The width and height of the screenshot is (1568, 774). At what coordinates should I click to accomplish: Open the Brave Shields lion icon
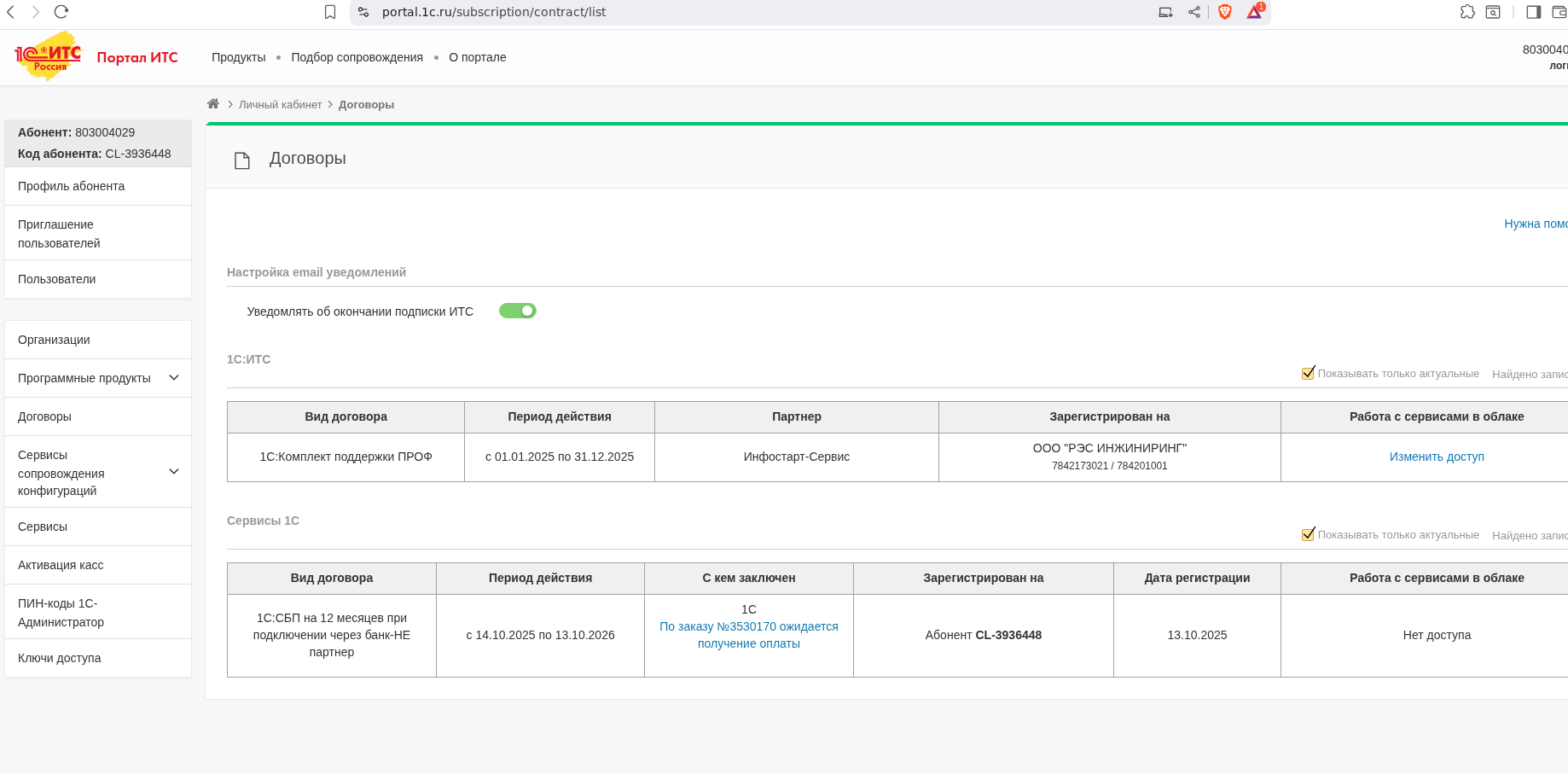click(1225, 12)
